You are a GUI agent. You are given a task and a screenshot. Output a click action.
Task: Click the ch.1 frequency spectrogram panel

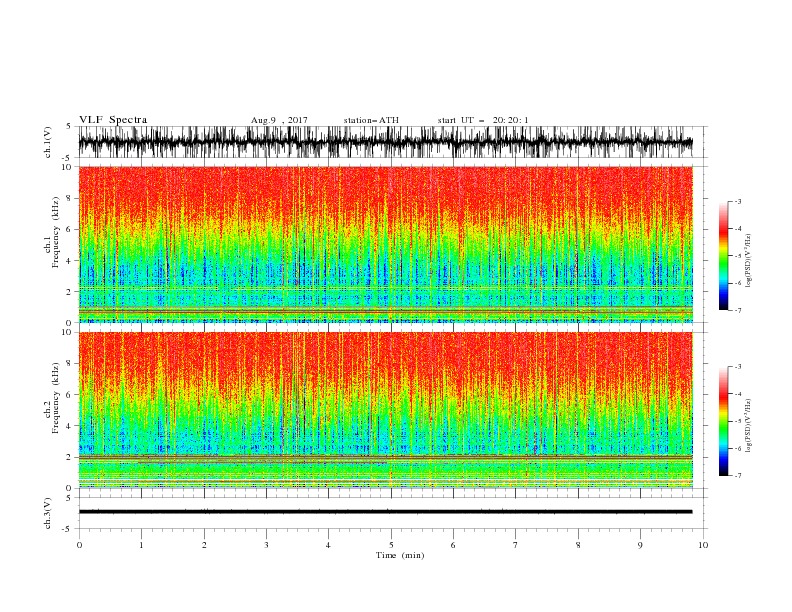(x=385, y=244)
